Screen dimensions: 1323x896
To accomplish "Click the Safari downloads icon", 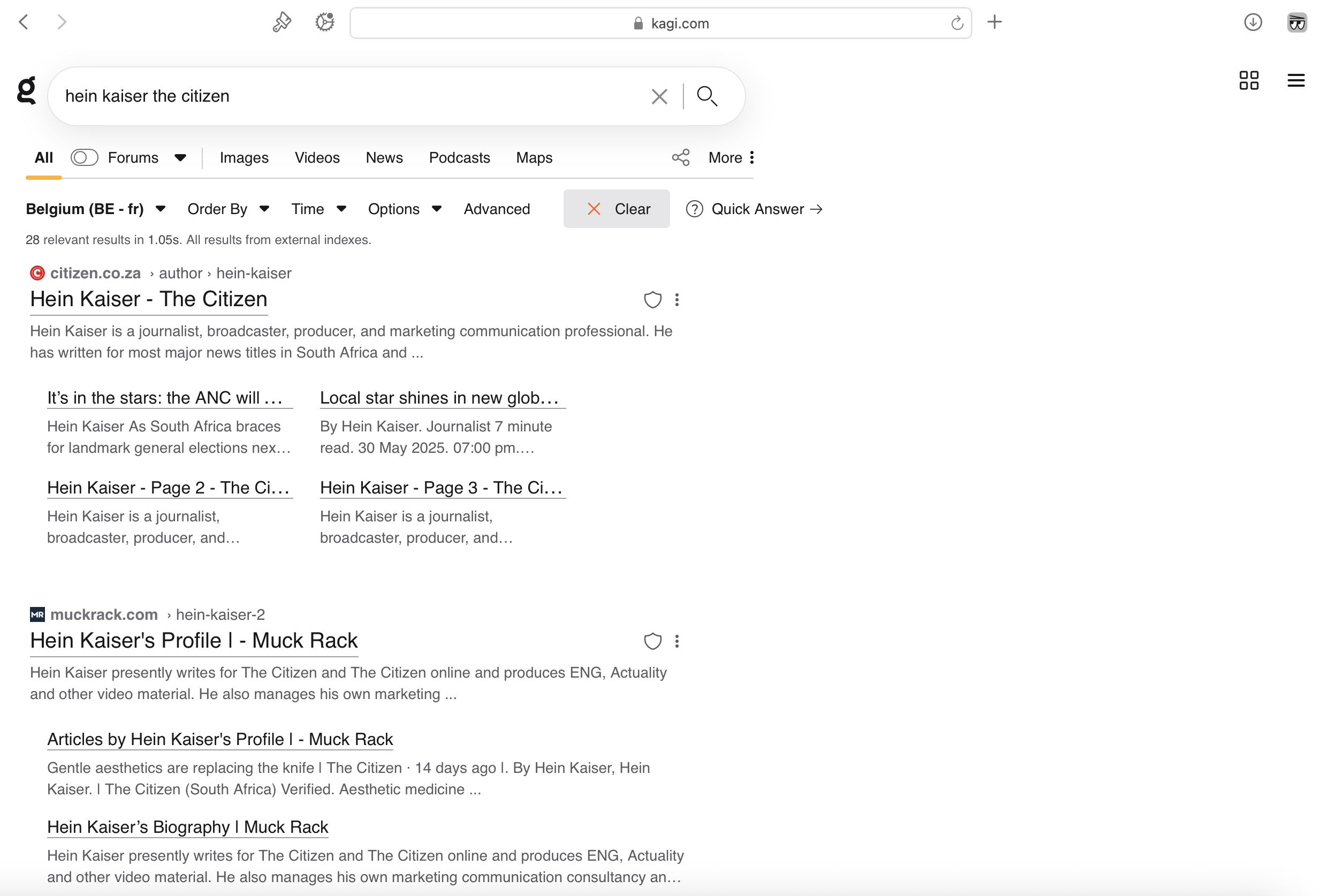I will click(x=1252, y=23).
